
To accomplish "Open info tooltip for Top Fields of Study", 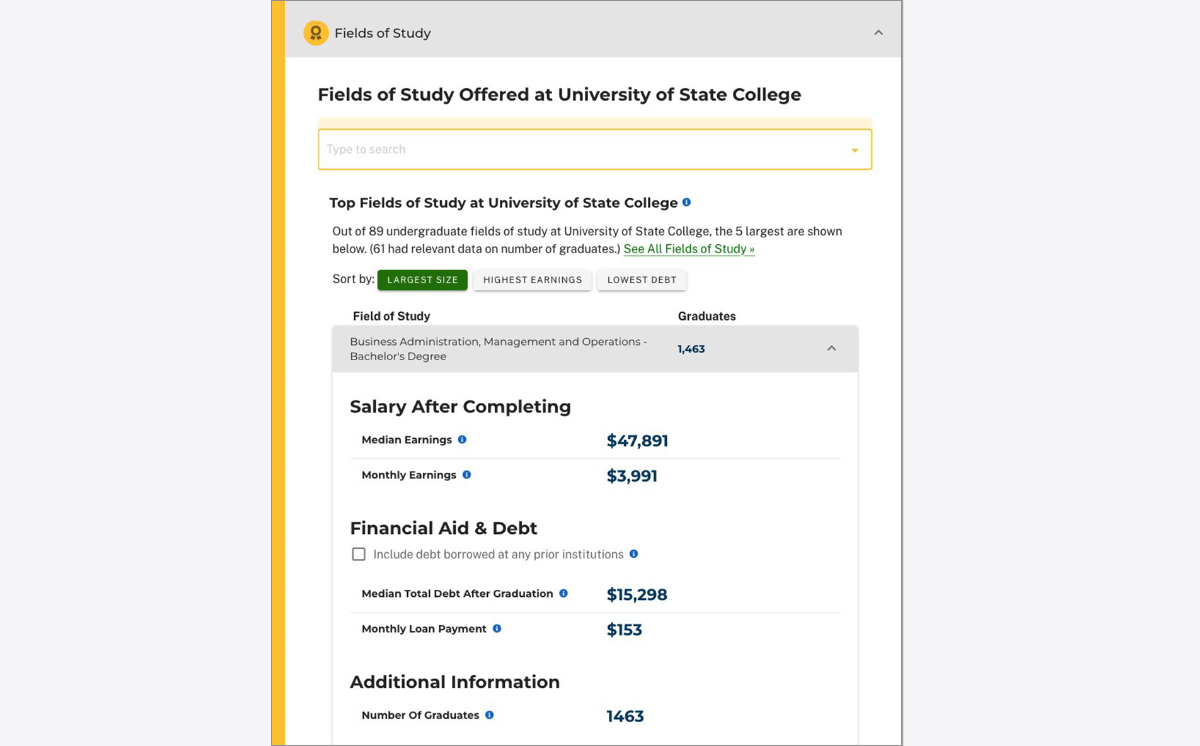I will tap(686, 202).
